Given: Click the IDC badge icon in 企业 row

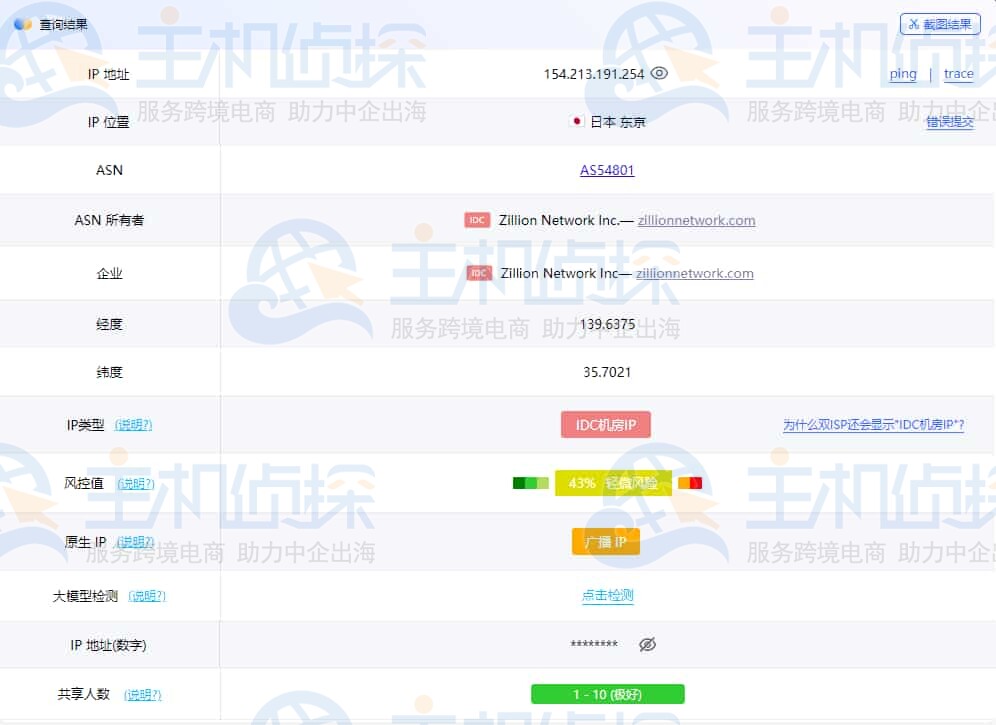Looking at the screenshot, I should 479,272.
